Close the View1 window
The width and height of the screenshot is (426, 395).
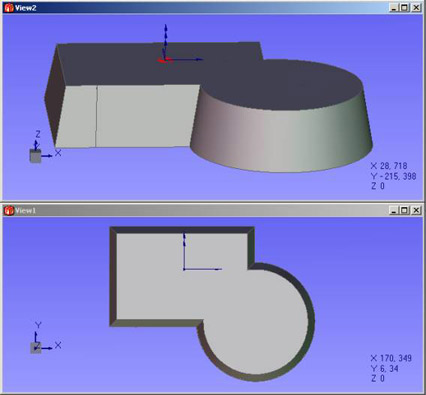tap(416, 210)
